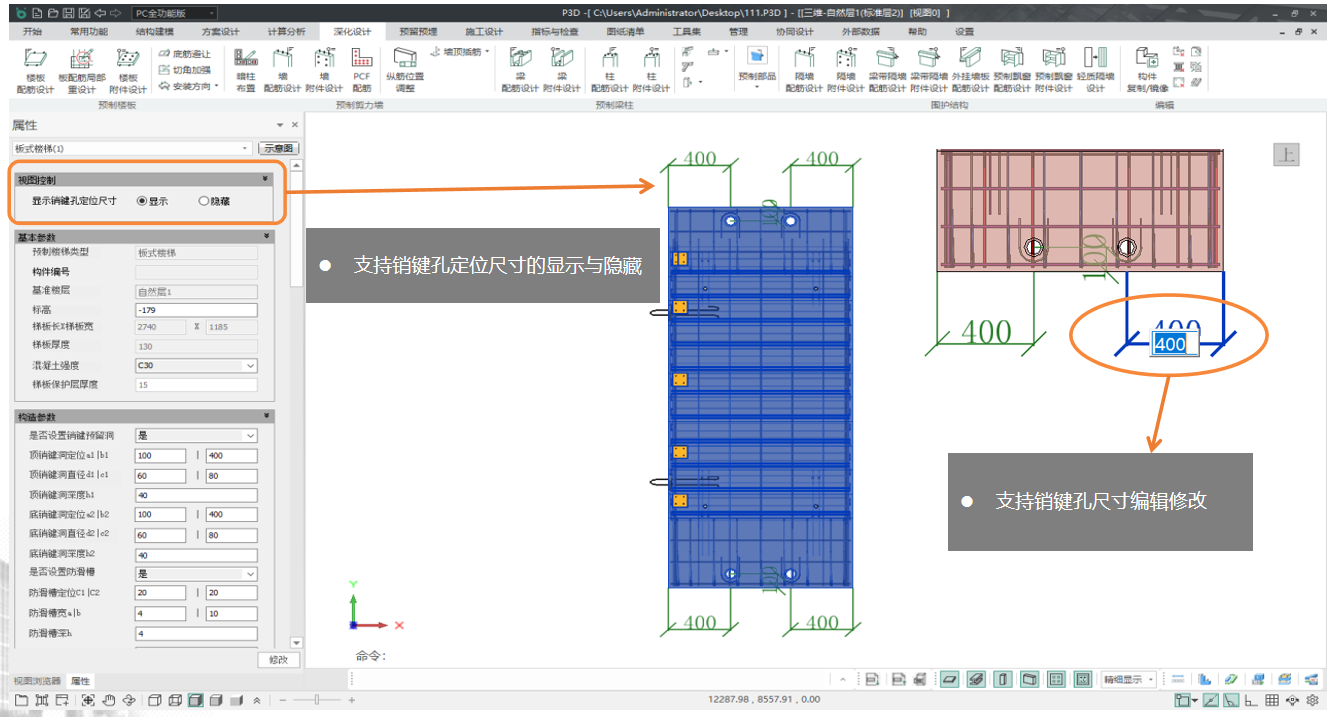Click 构件复制/镜像 icon
Screen dimensions: 1335x717
[1147, 68]
